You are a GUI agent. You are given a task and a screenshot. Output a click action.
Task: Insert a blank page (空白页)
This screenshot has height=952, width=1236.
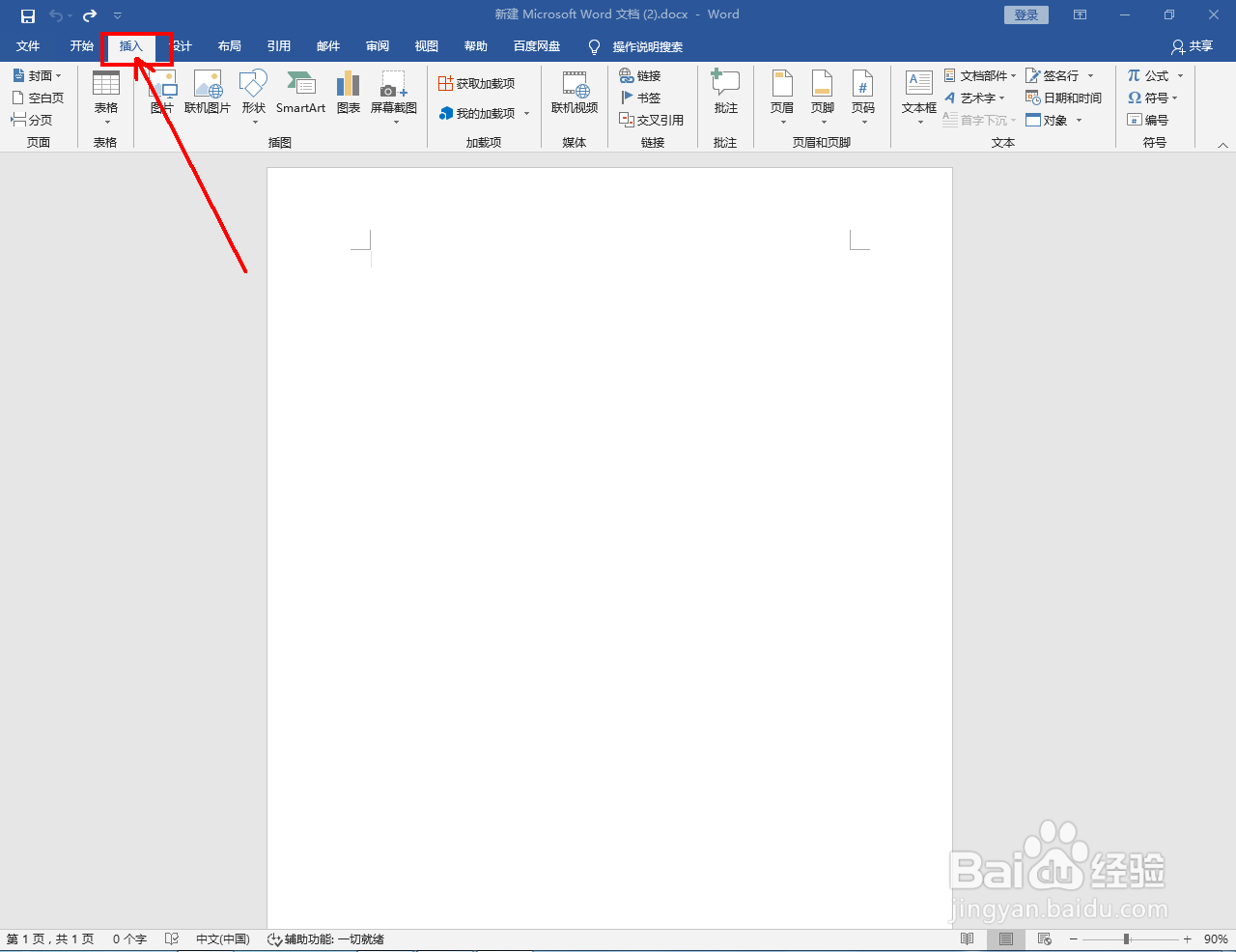click(38, 98)
